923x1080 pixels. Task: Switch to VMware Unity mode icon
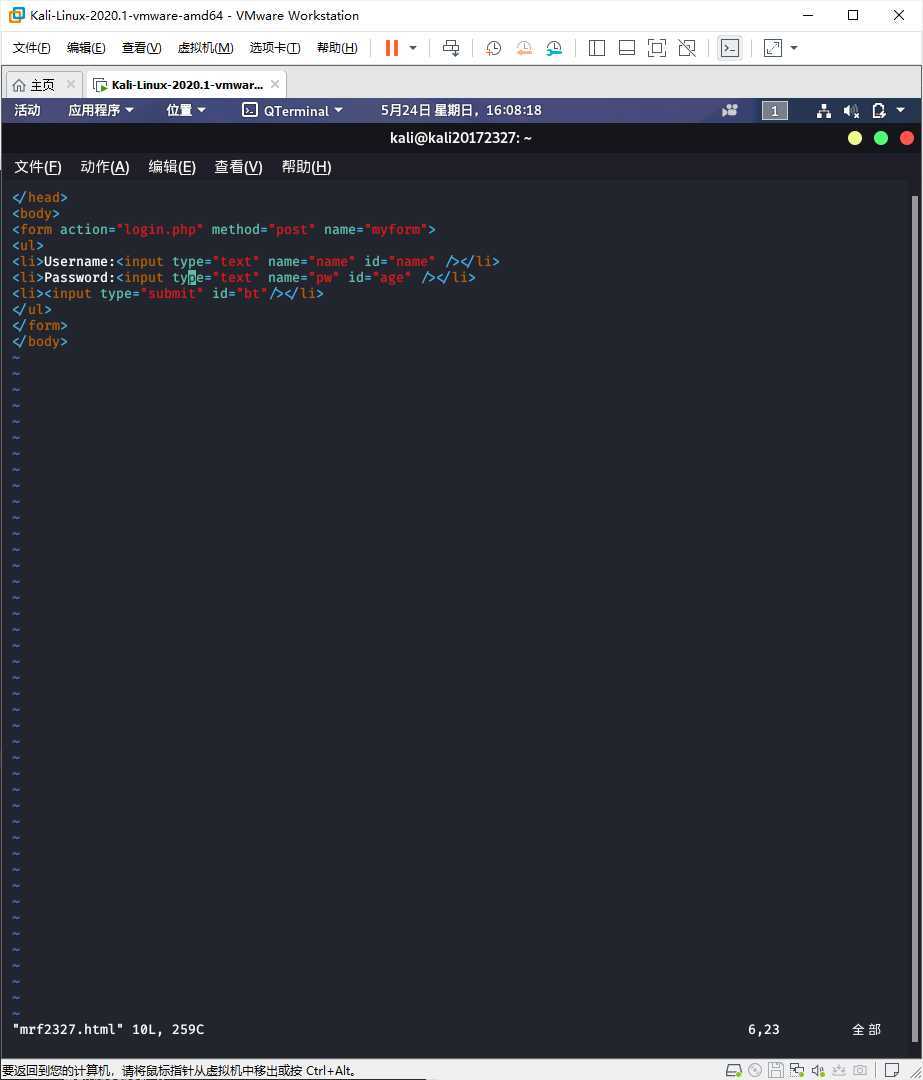[687, 48]
